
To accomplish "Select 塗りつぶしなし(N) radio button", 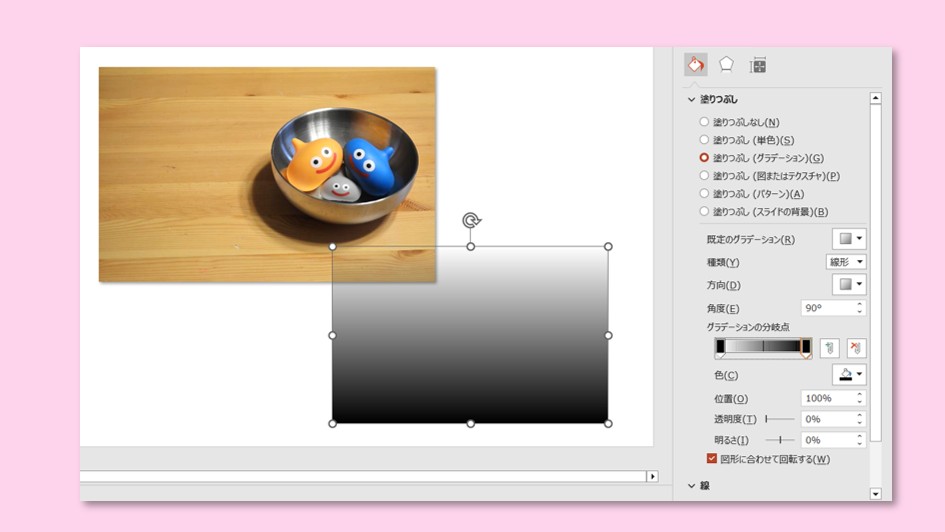I will (x=704, y=122).
